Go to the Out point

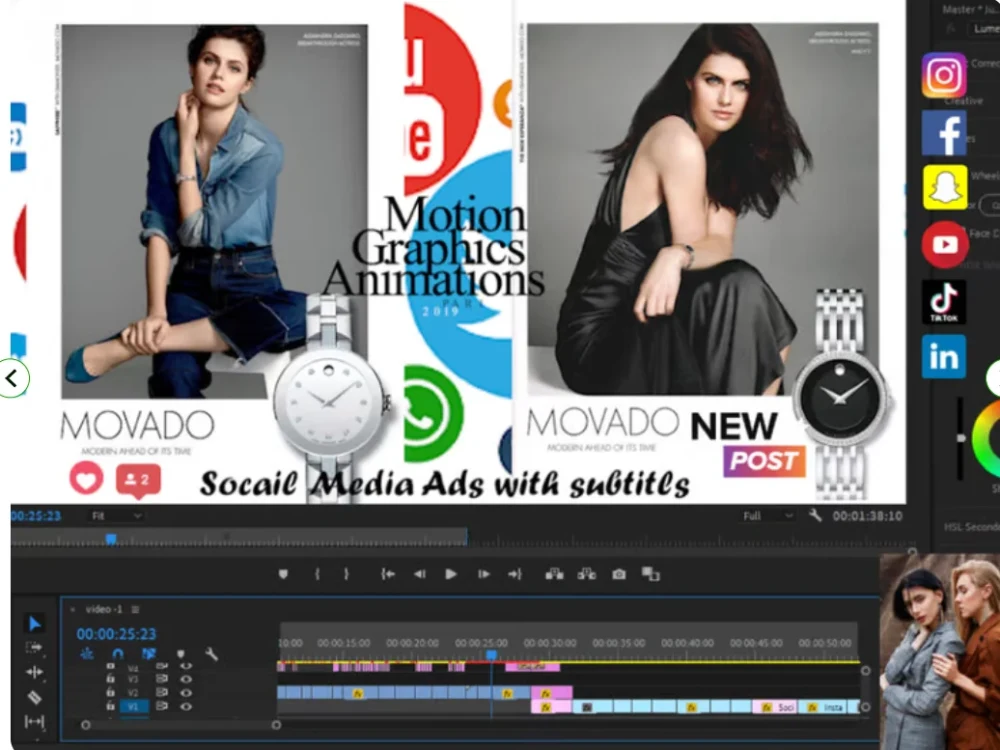515,574
